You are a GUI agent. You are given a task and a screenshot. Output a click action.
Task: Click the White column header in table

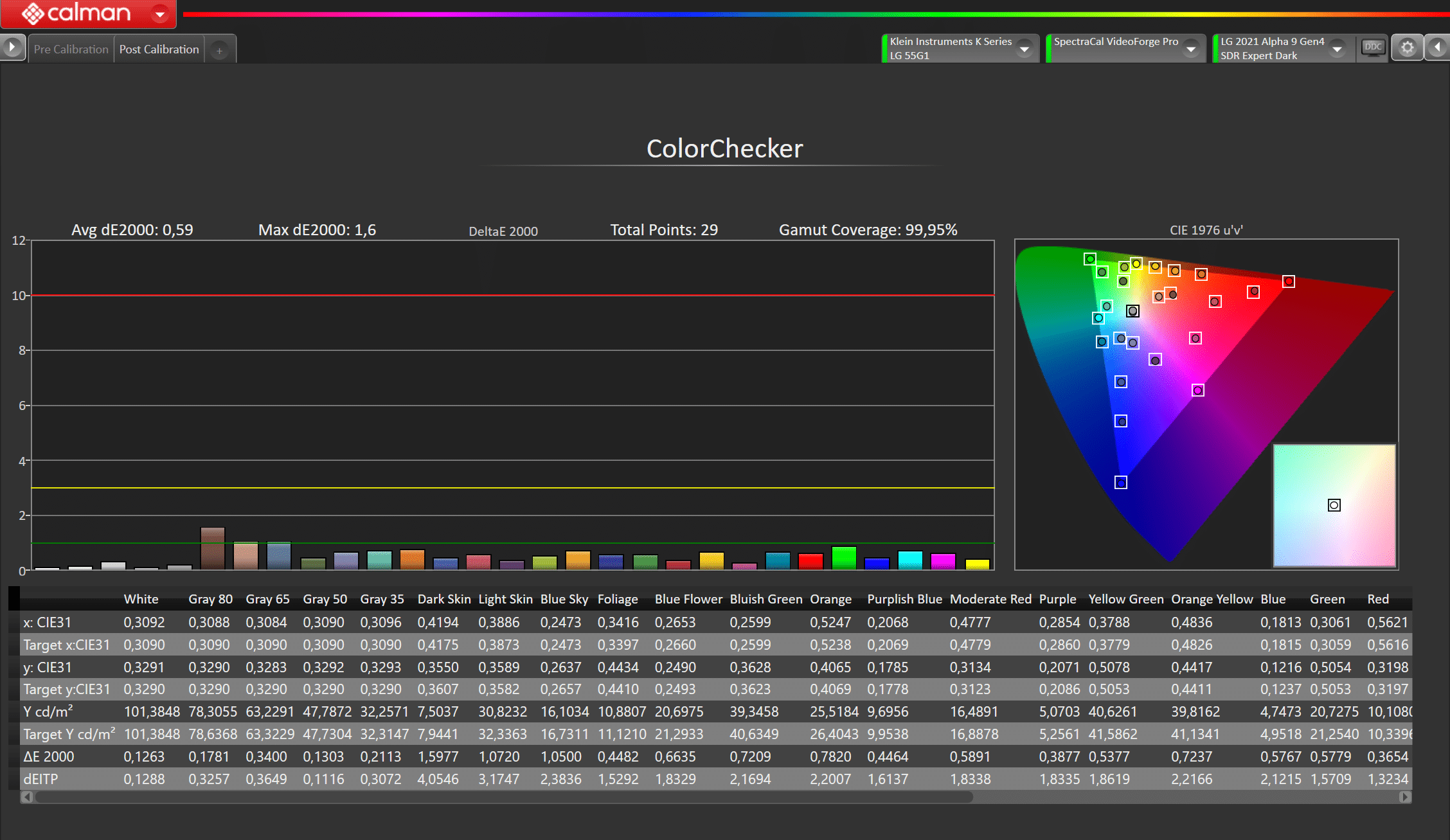click(141, 599)
